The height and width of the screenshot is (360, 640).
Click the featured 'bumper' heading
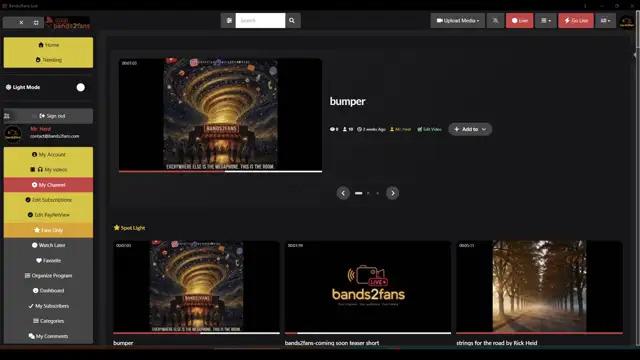pos(347,101)
